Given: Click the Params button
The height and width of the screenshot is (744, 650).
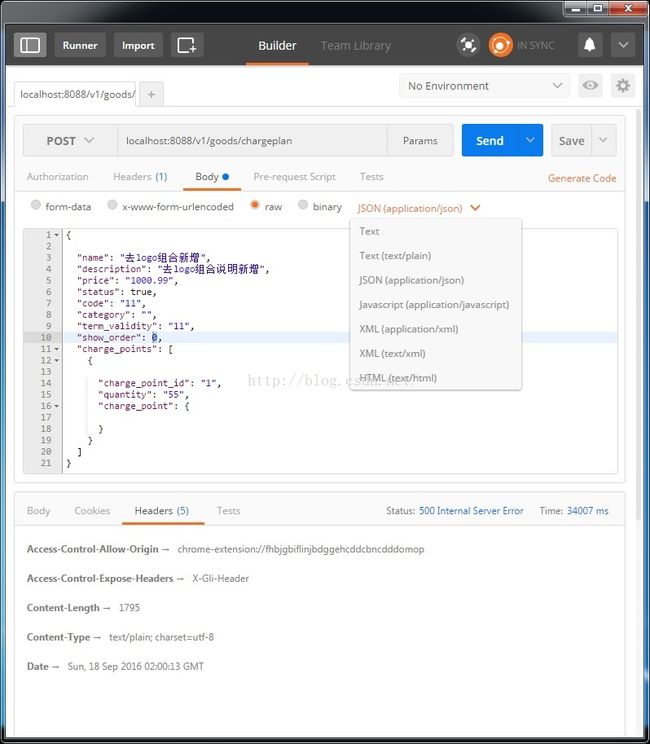Looking at the screenshot, I should pos(420,141).
